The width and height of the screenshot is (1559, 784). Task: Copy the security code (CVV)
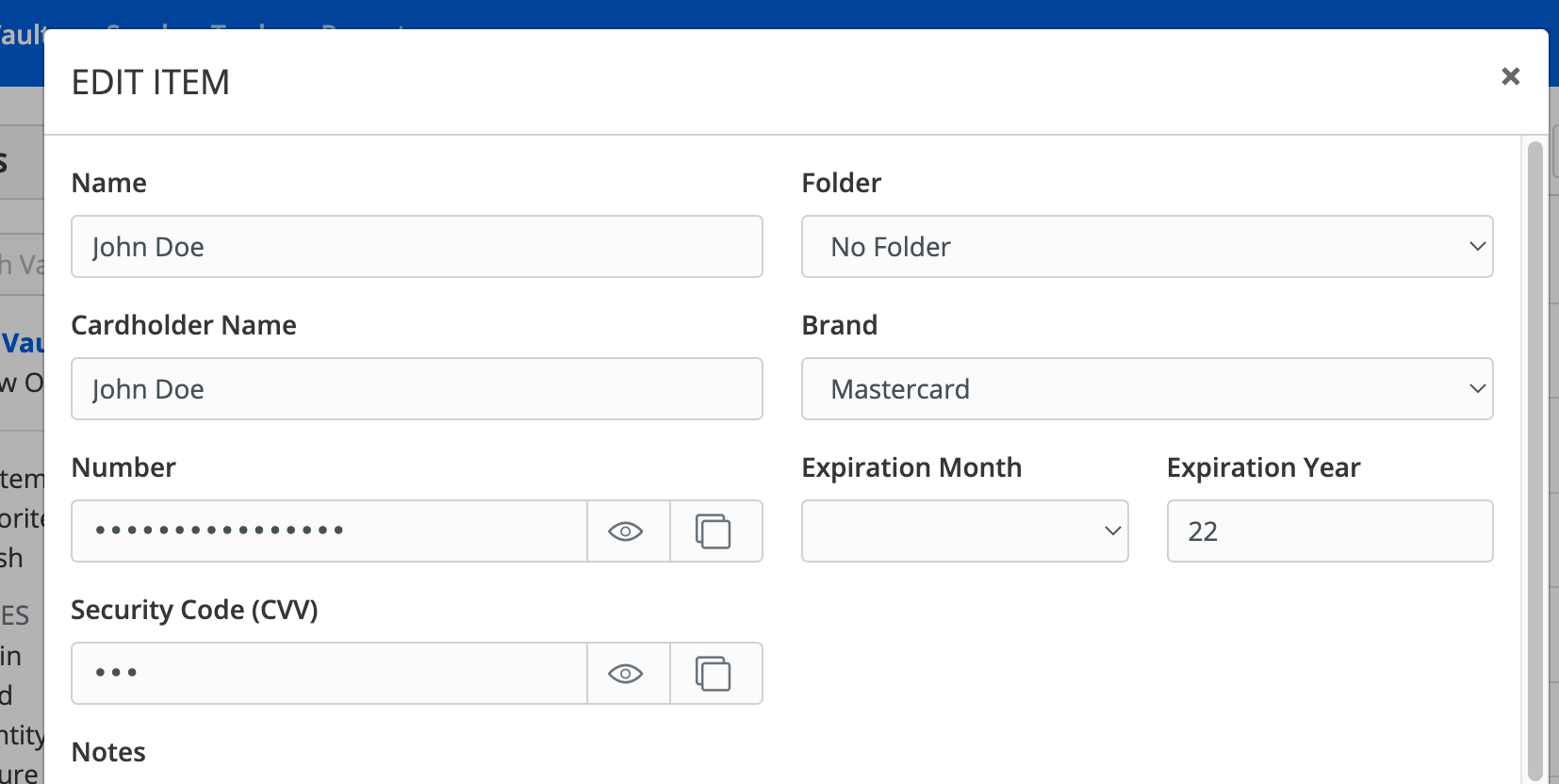pos(714,674)
